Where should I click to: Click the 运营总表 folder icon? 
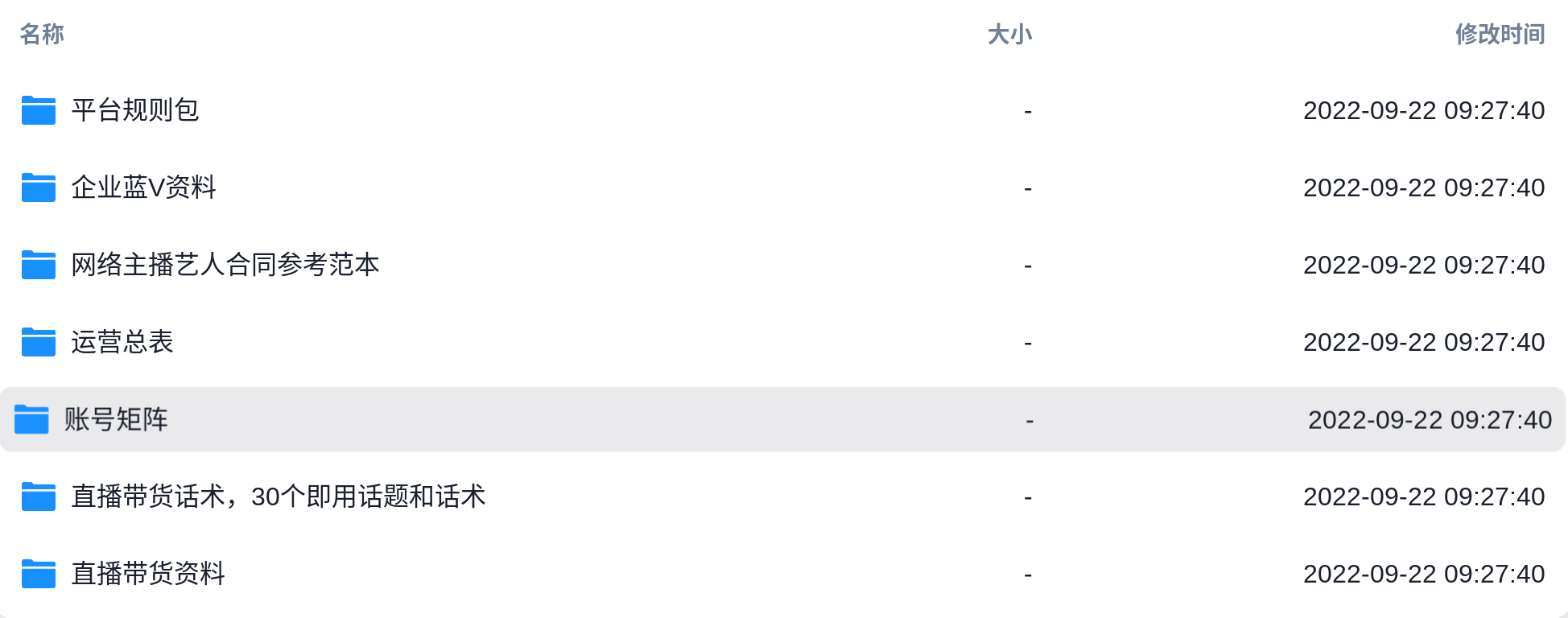coord(39,342)
